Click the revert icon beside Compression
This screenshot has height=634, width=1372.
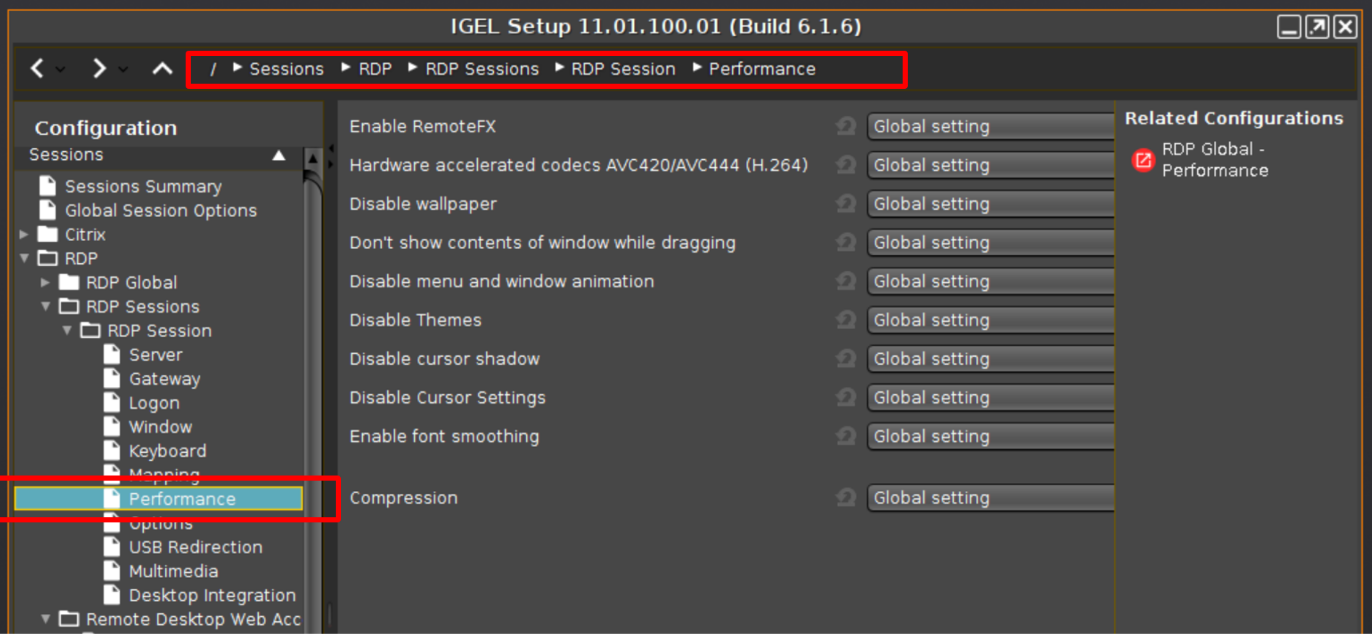[x=846, y=498]
